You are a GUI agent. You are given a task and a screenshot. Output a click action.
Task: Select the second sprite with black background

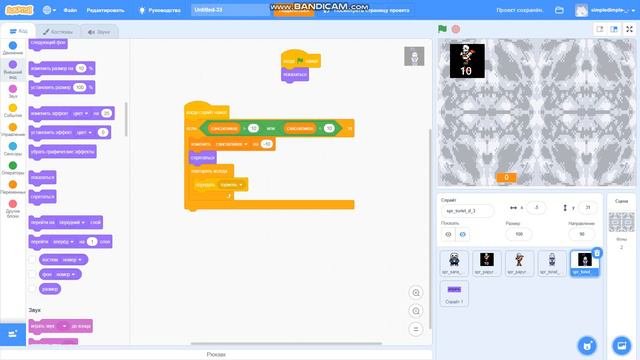(487, 263)
